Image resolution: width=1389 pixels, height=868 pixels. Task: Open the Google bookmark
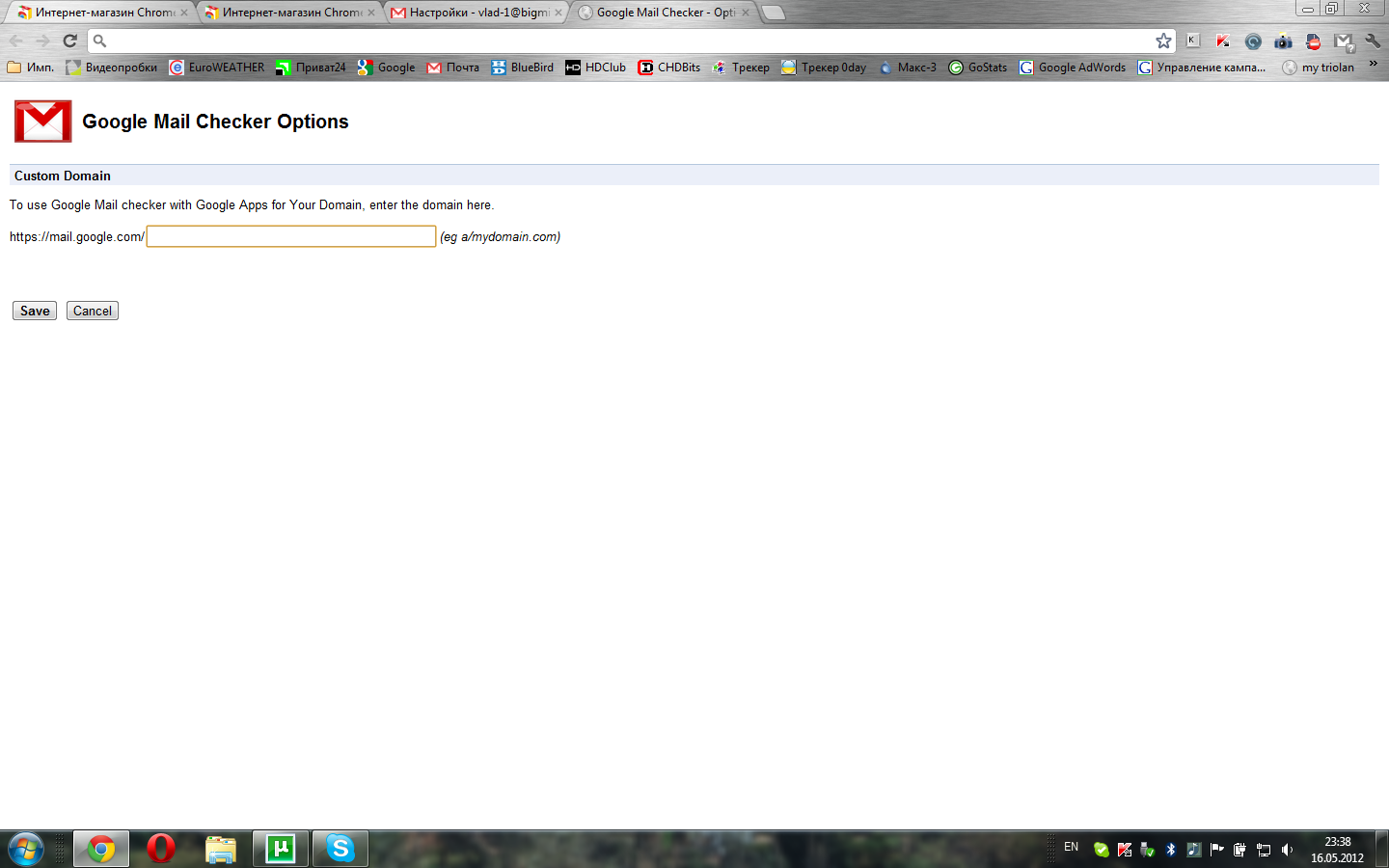(386, 68)
